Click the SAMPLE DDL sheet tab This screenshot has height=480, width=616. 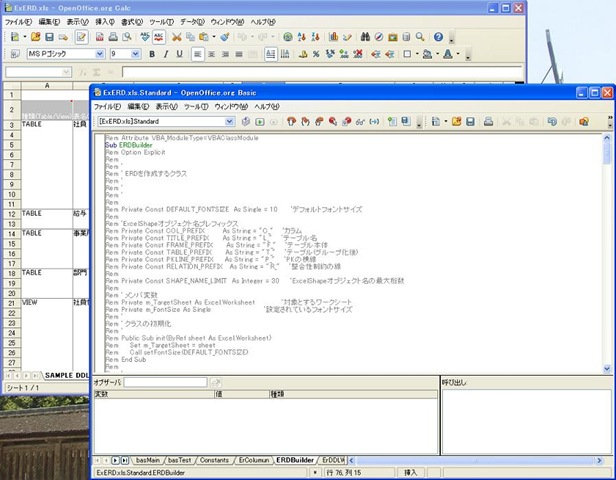point(66,373)
